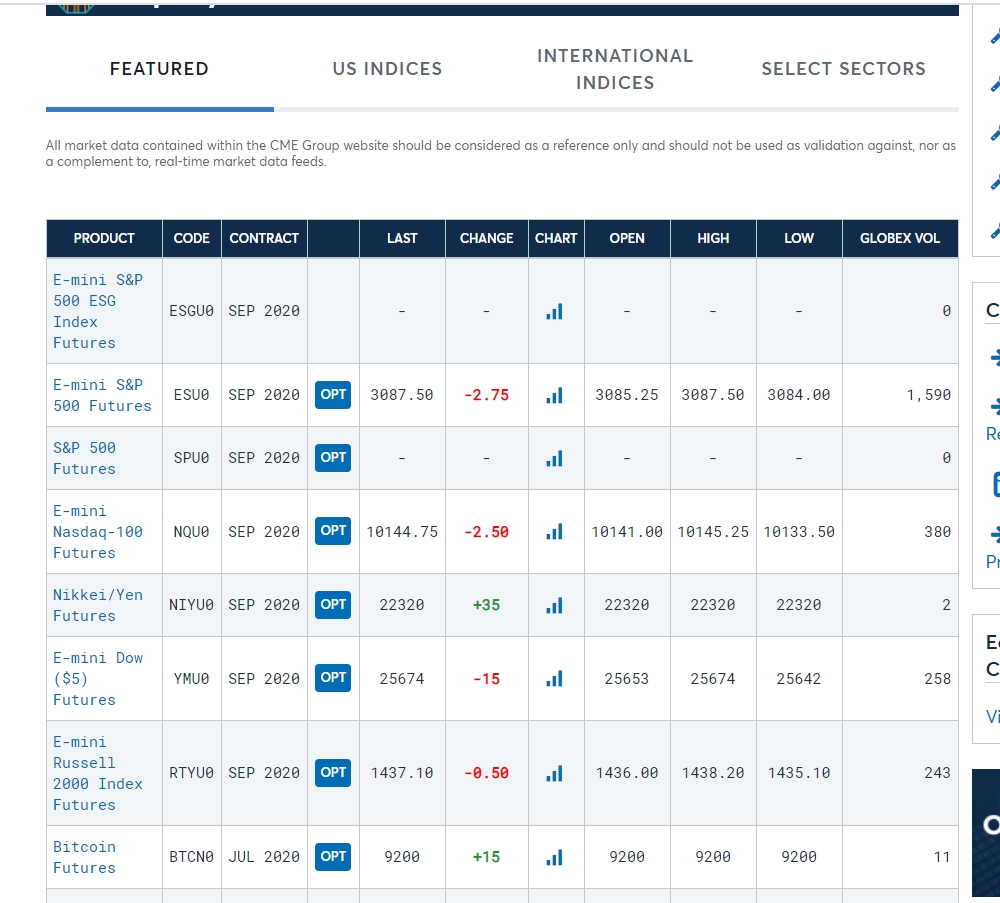Click the -2.75 change value
1000x903 pixels.
[x=487, y=395]
